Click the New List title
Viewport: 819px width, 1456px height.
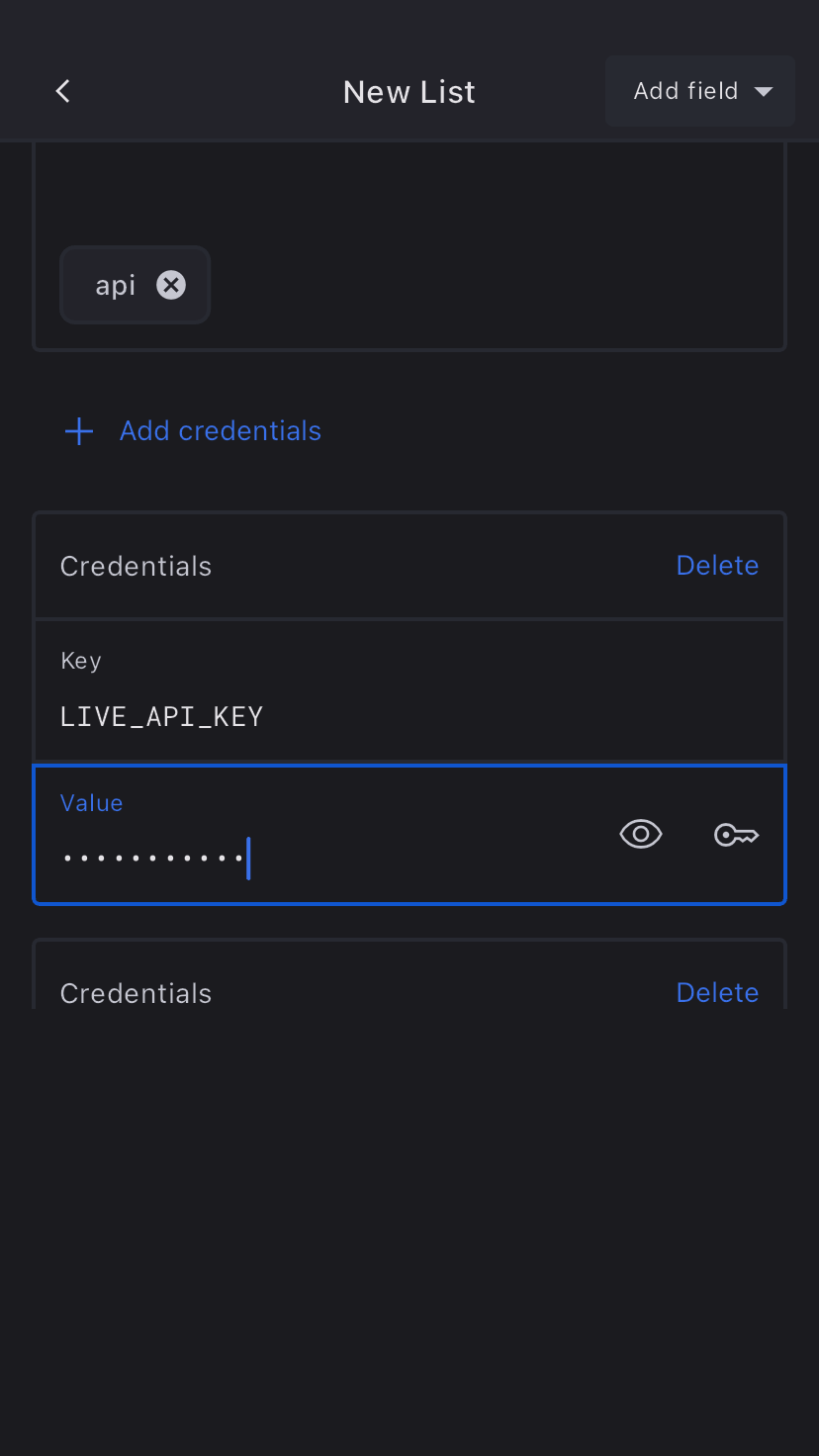point(409,92)
